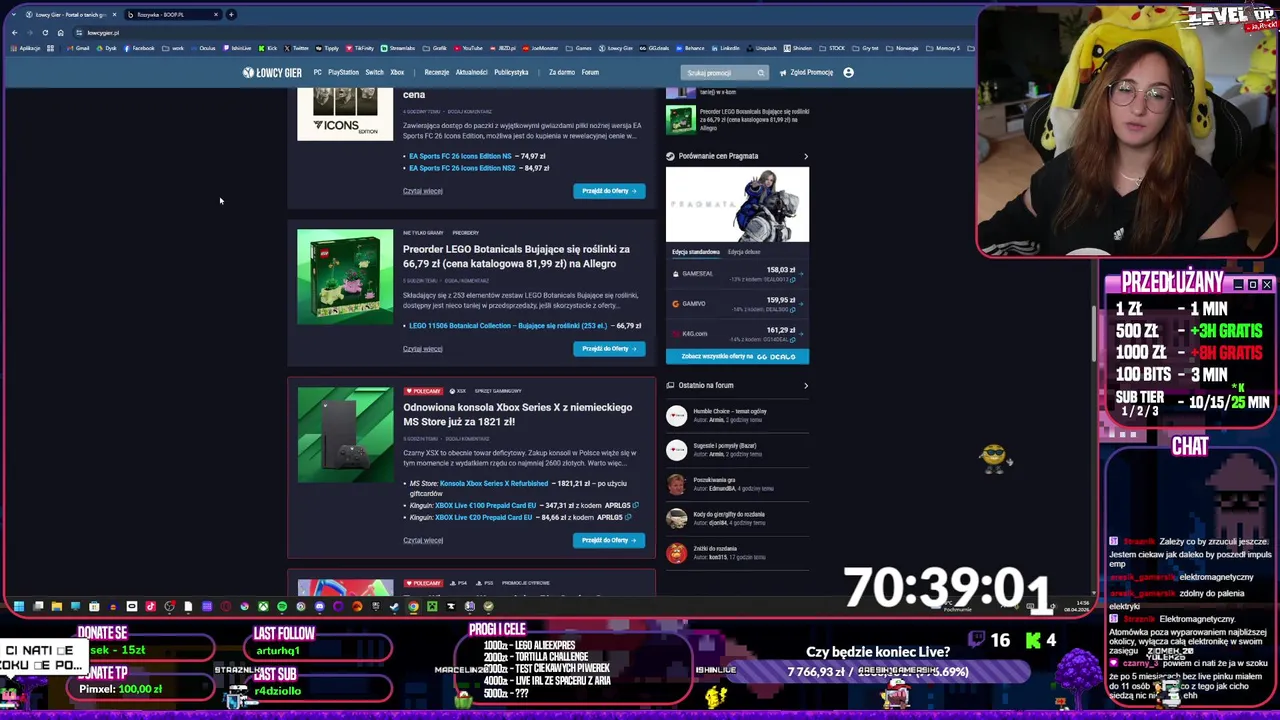
Task: Open the Recenzje section
Action: pos(437,72)
